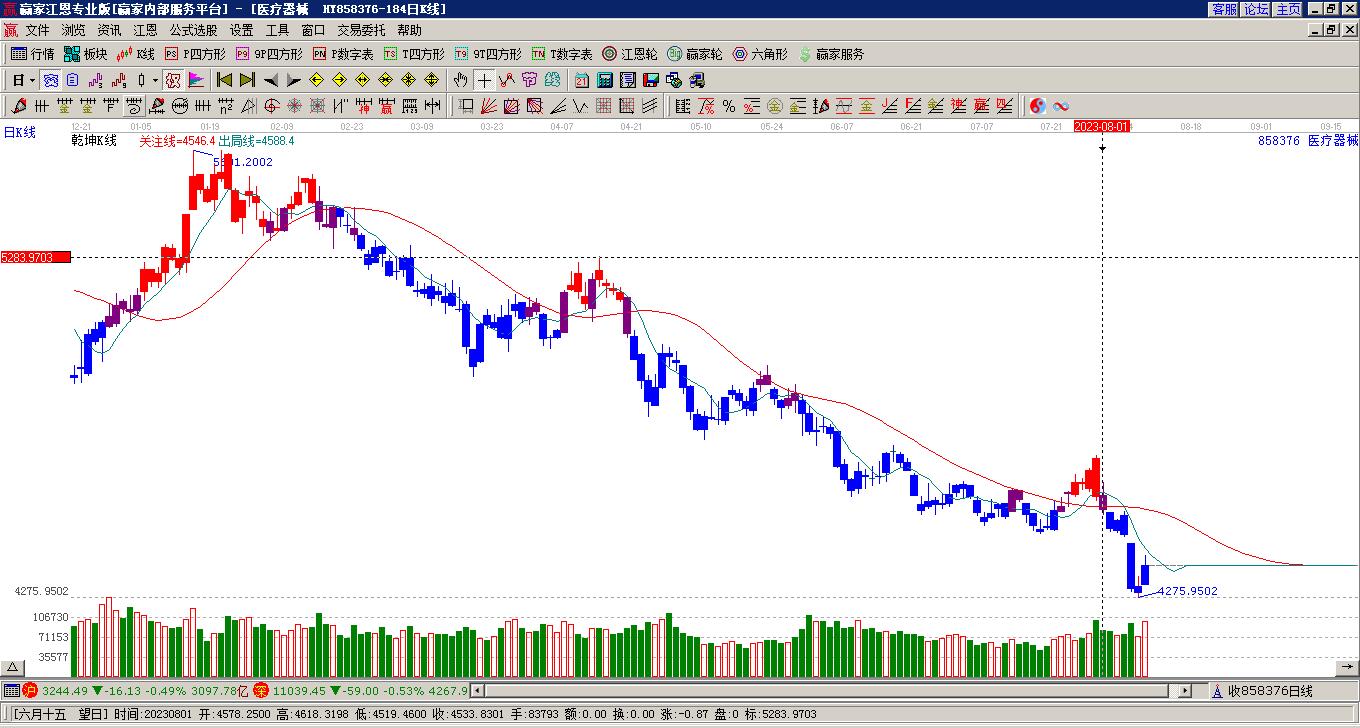Viewport: 1360px width, 728px height.
Task: Open the 9T四方形 tool
Action: [488, 54]
